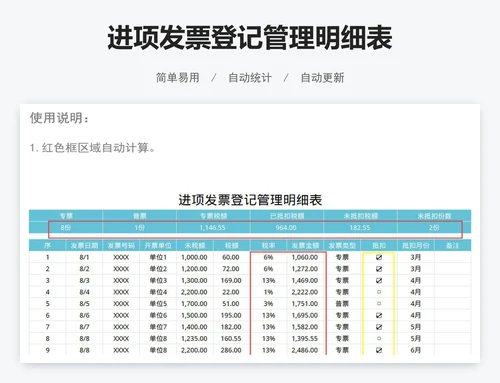
Task: Select the 普票 summary header cell
Action: [x=139, y=216]
